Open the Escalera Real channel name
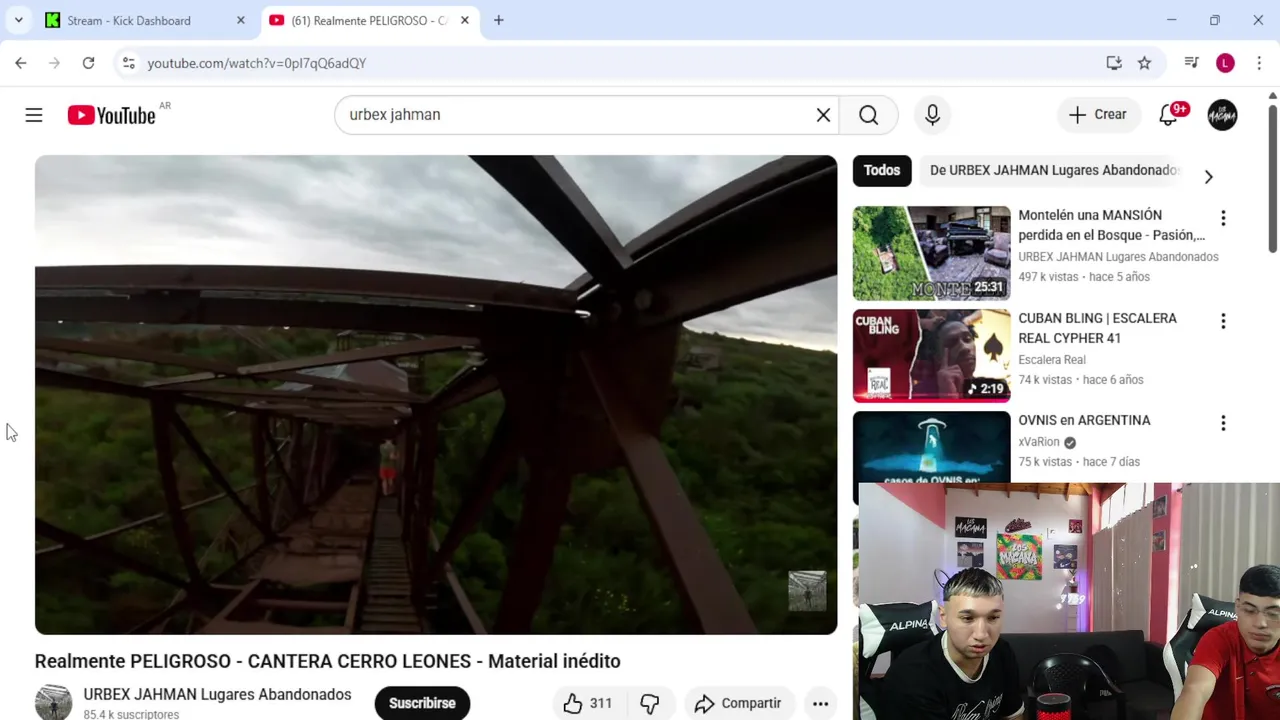The width and height of the screenshot is (1280, 720). click(1051, 360)
